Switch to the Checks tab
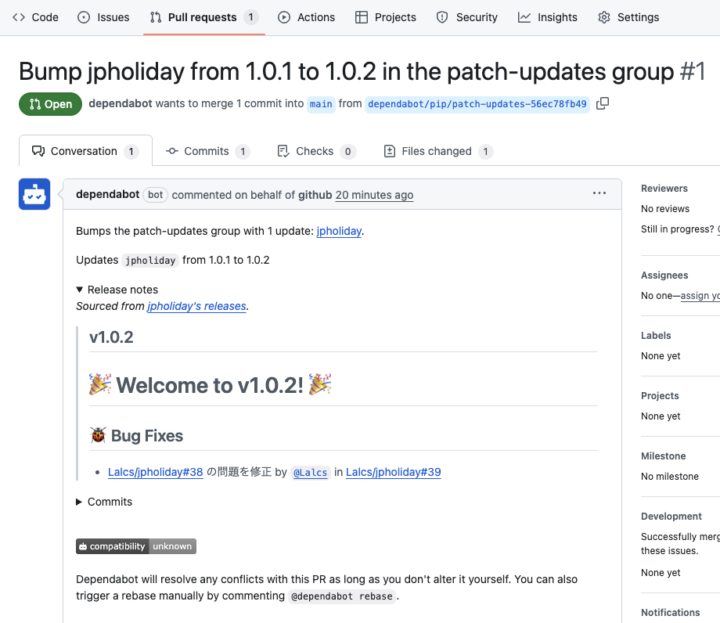Viewport: 720px width, 623px height. click(315, 151)
